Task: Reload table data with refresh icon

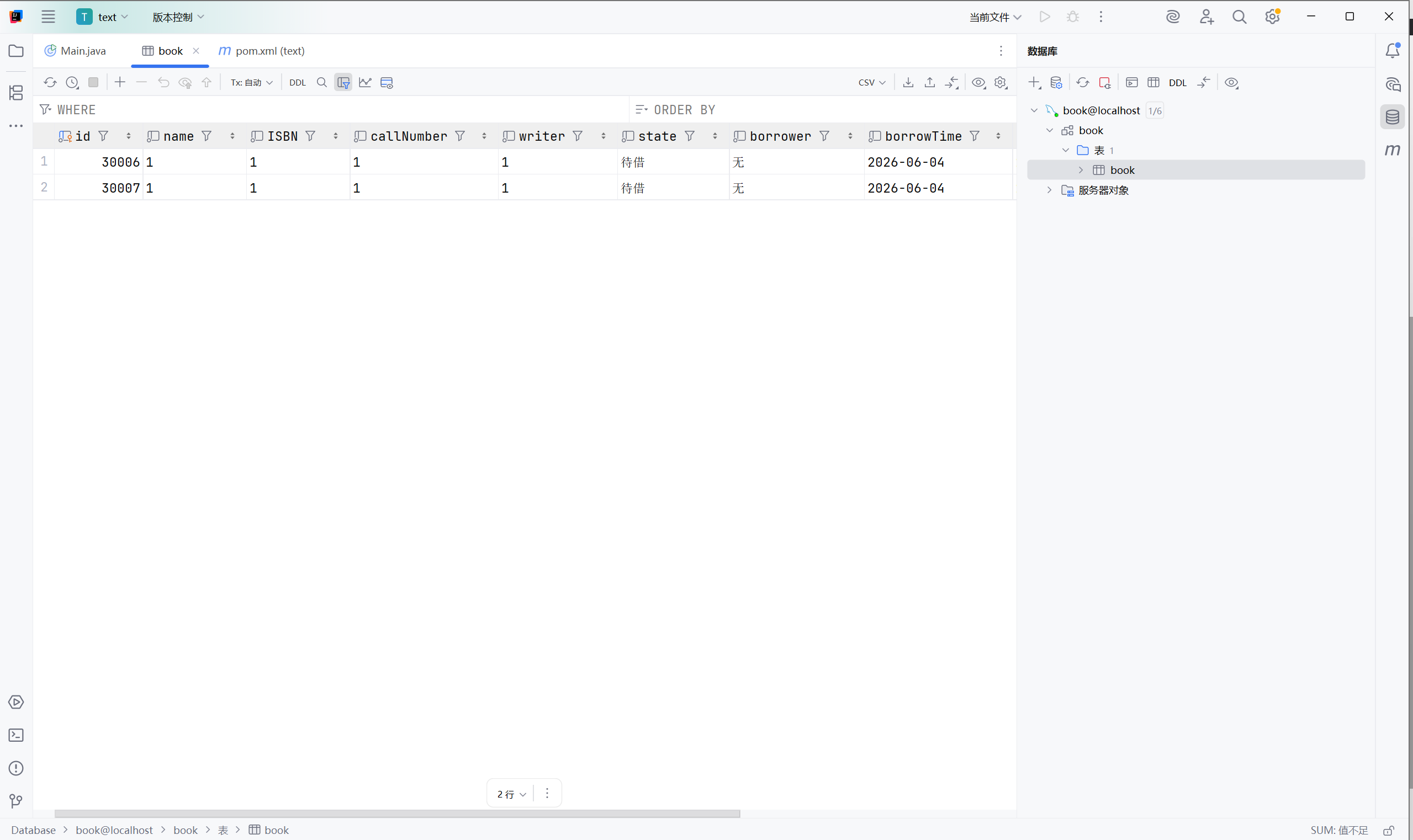Action: point(50,83)
